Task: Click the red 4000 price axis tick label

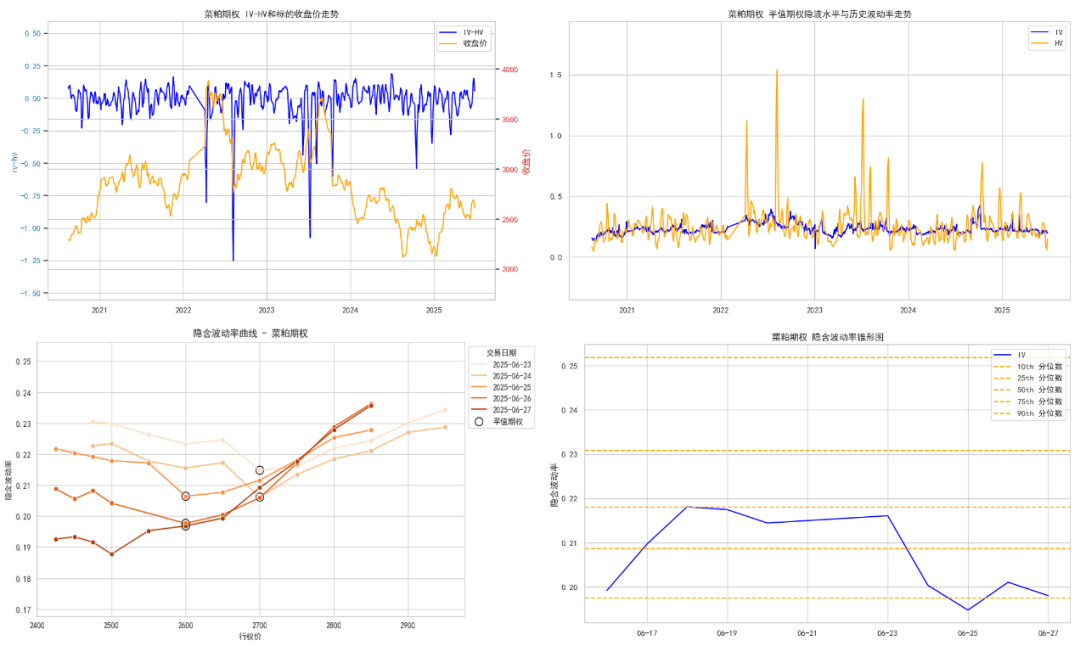Action: click(x=510, y=70)
